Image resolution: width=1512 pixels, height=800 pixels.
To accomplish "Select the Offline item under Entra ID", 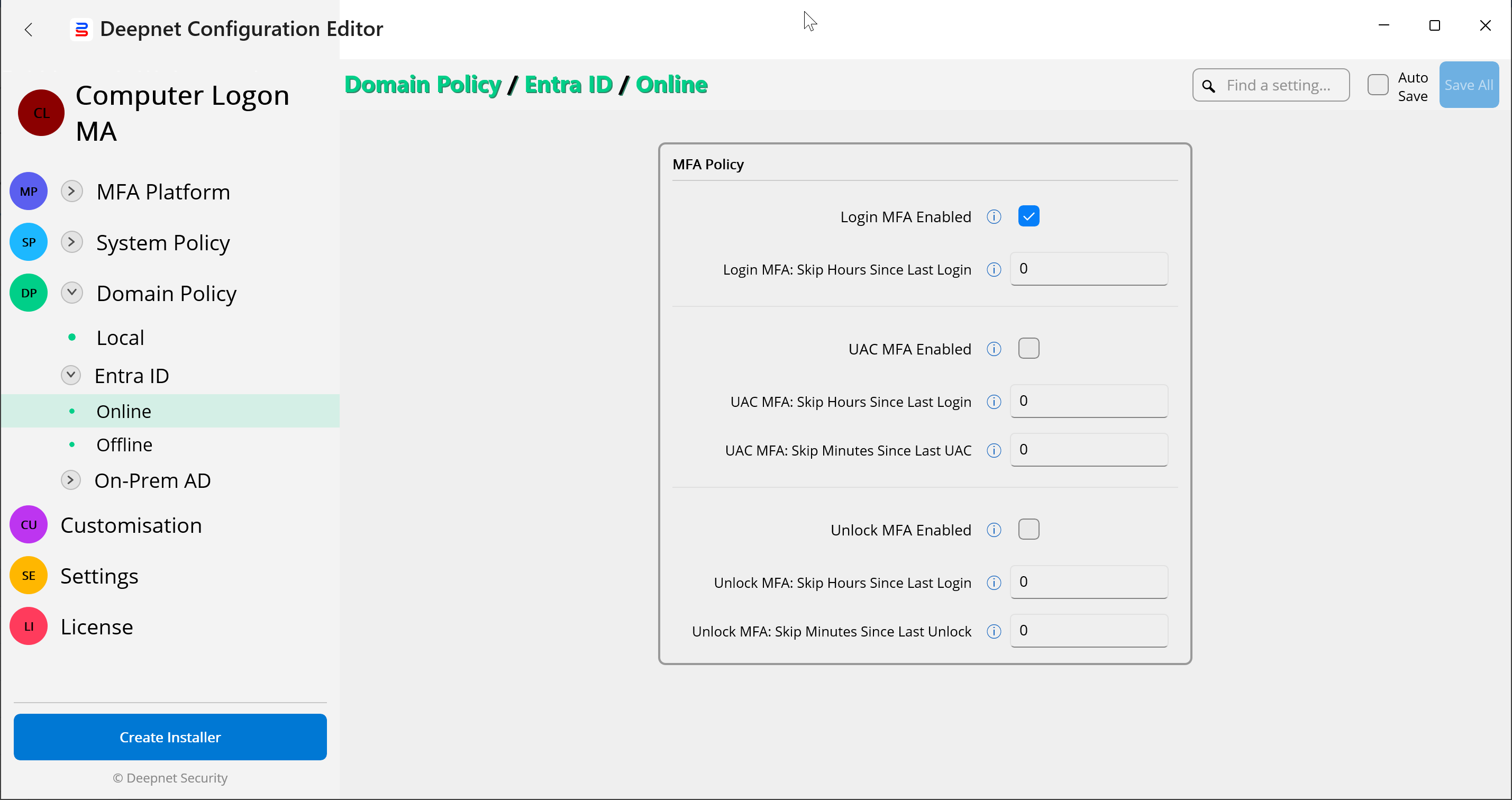I will (124, 445).
